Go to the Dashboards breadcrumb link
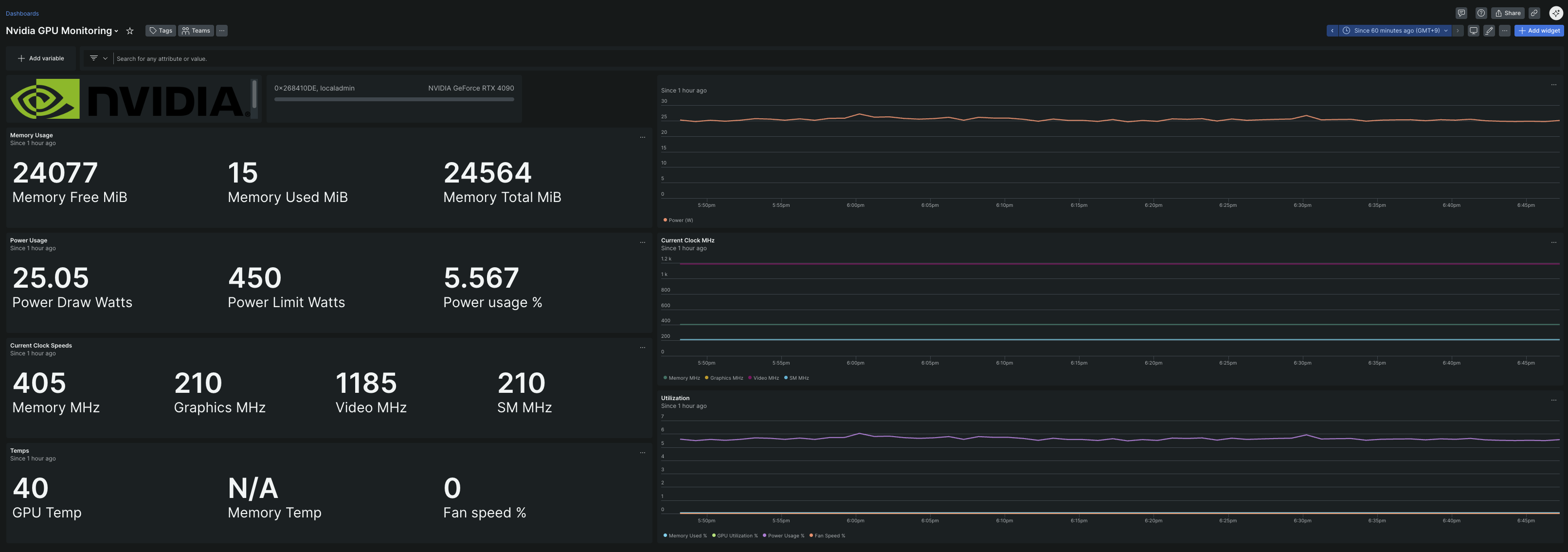Image resolution: width=1568 pixels, height=552 pixels. click(22, 14)
